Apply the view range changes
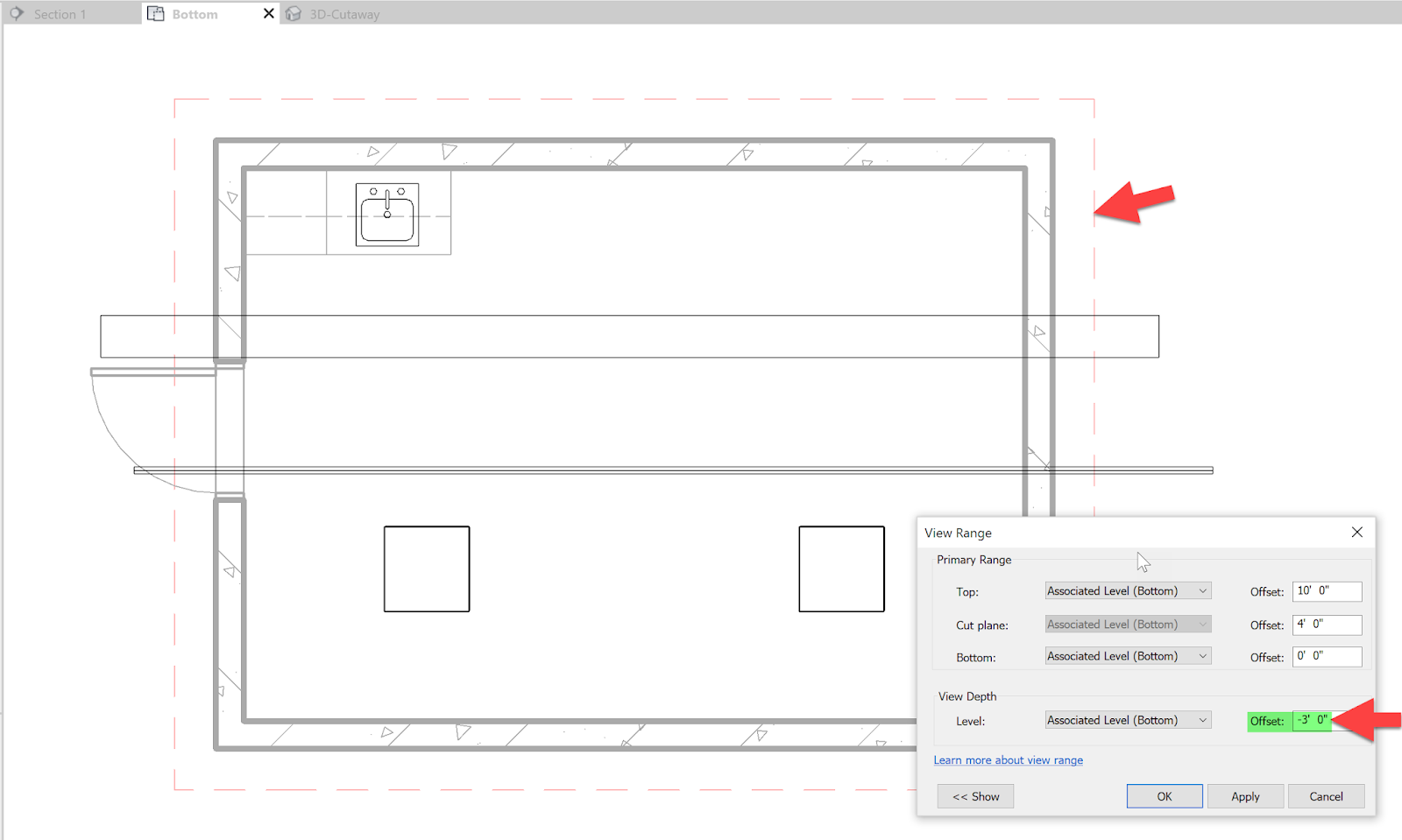1402x840 pixels. click(x=1245, y=795)
